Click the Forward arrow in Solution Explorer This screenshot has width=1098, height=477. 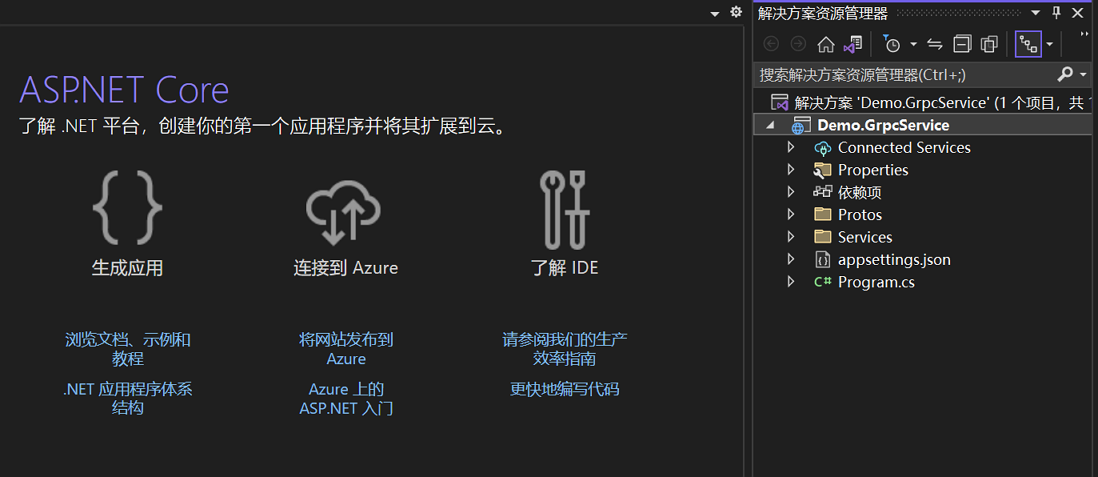click(798, 45)
